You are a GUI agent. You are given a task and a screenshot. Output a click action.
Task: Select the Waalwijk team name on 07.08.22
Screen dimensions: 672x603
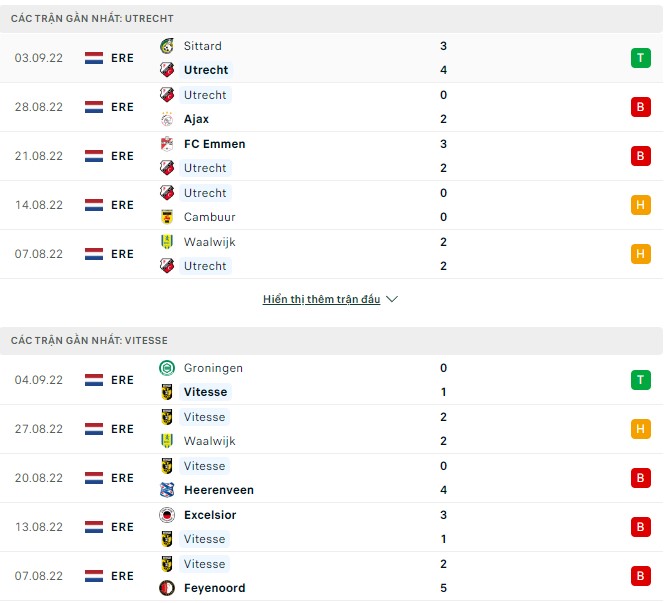coord(209,242)
